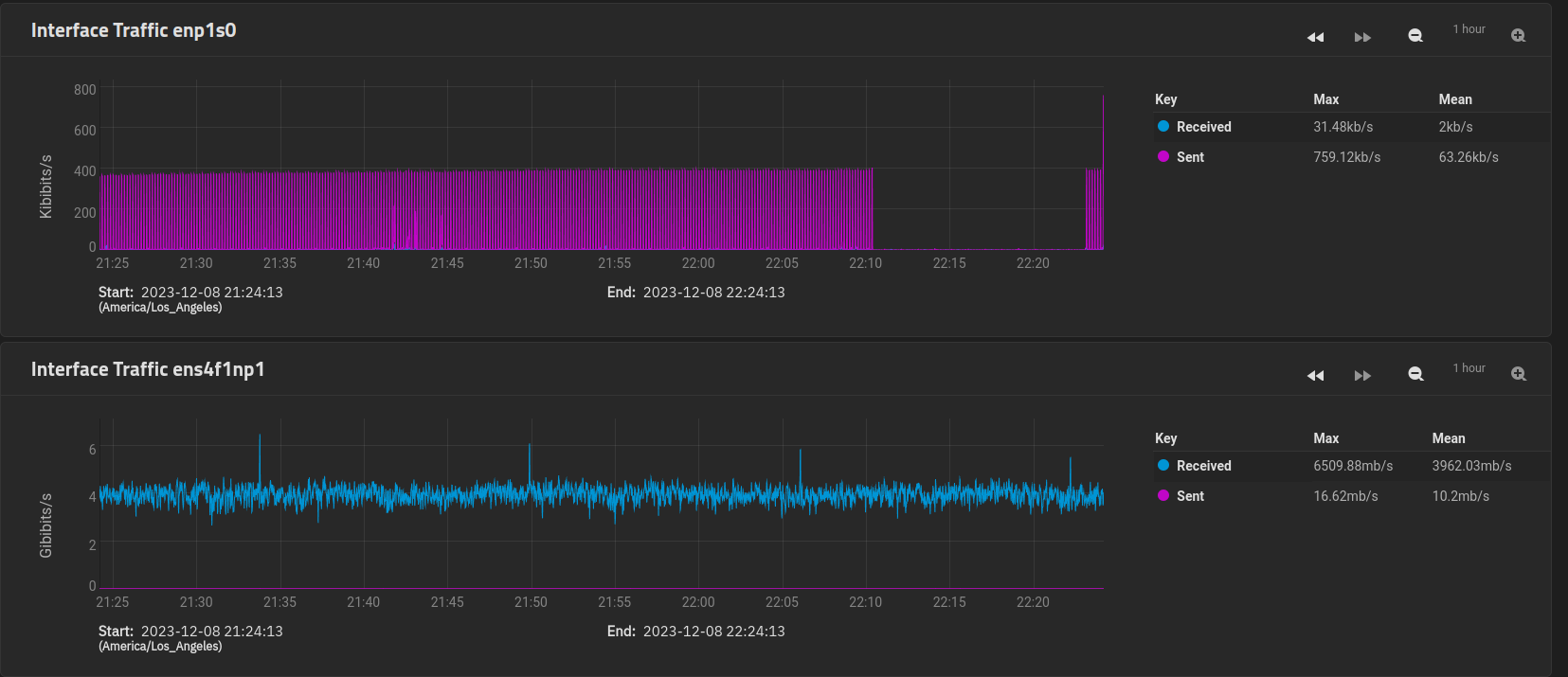Click the 1 hour label on ens4f1np1 chart

click(1469, 368)
